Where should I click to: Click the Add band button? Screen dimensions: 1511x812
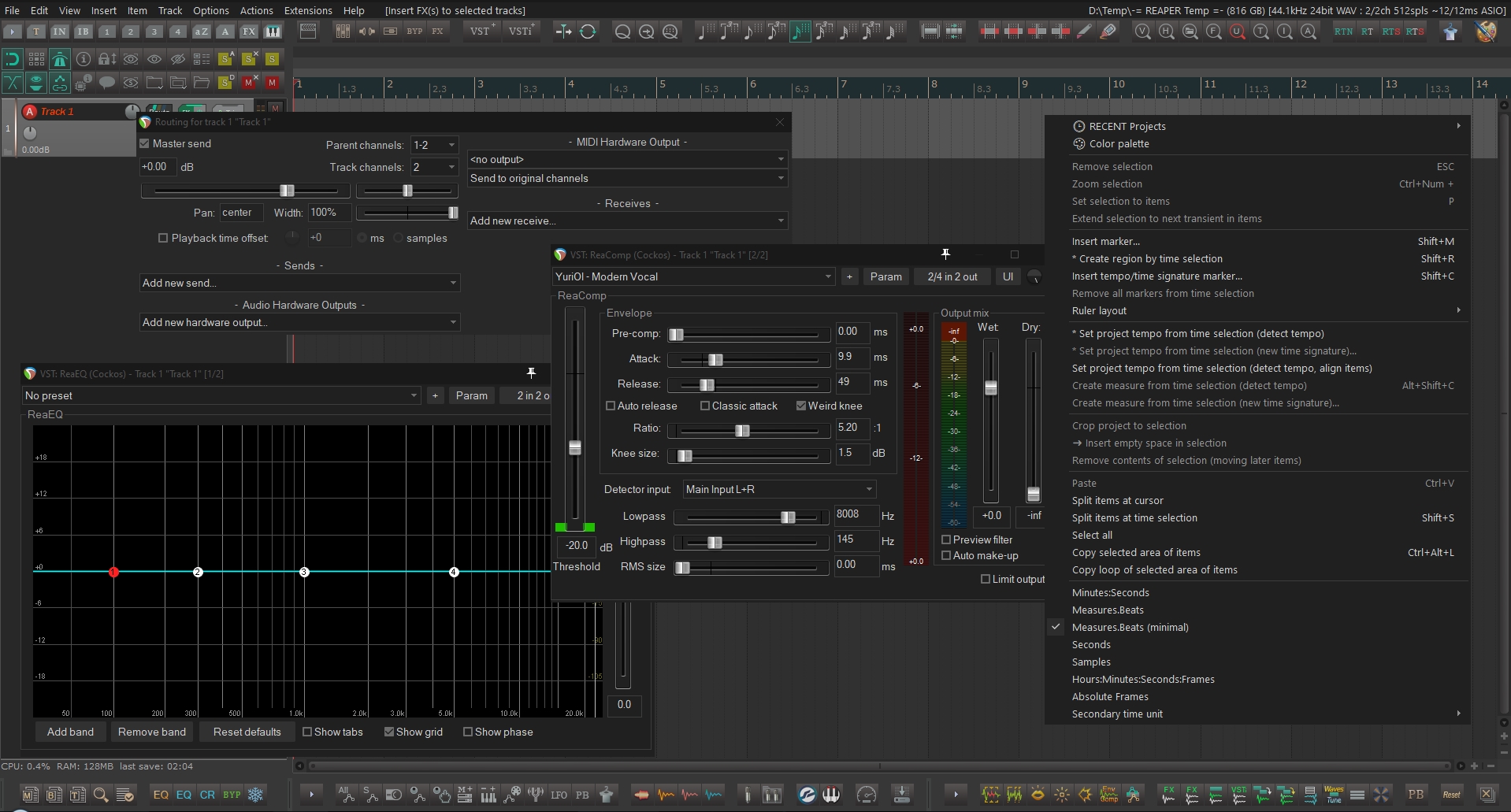pos(70,732)
